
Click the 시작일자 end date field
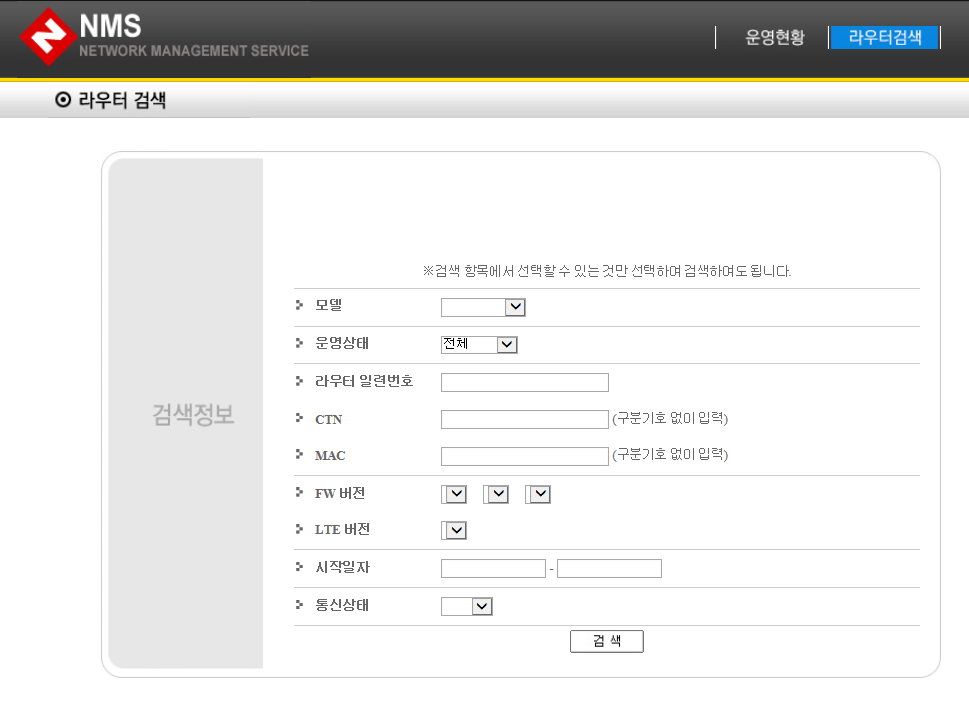609,568
